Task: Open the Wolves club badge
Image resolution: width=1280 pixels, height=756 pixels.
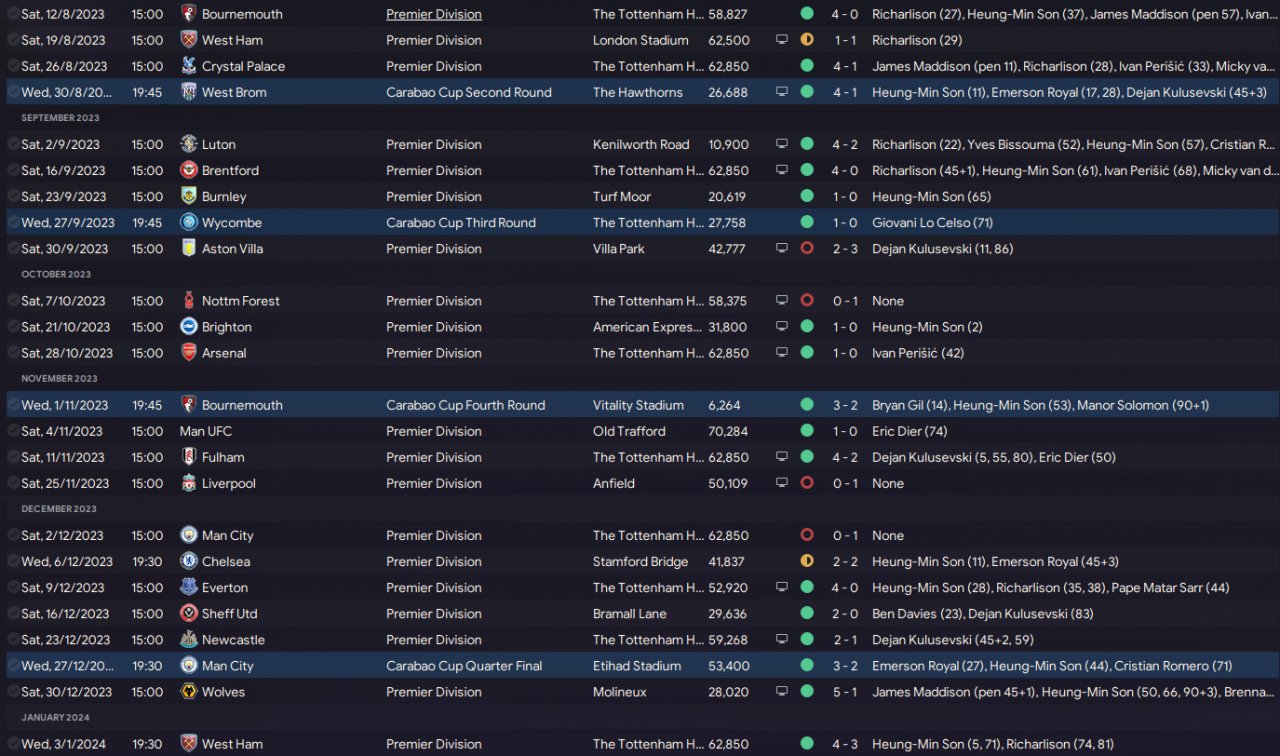Action: pyautogui.click(x=188, y=691)
